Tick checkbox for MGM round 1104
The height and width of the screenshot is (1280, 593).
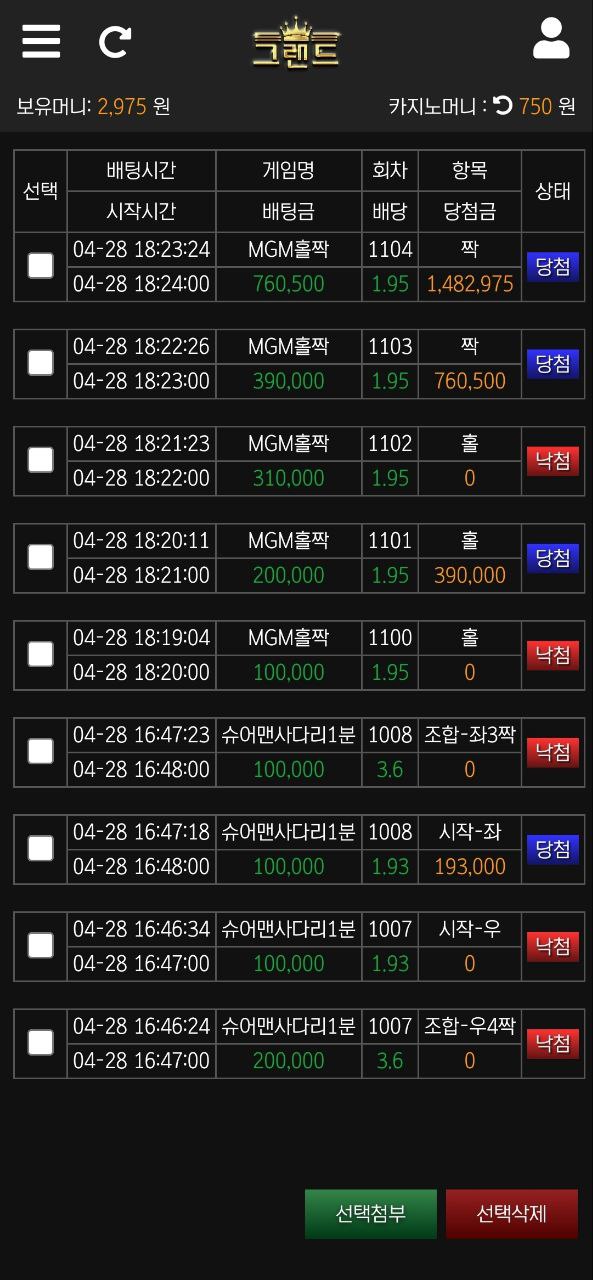tap(40, 265)
